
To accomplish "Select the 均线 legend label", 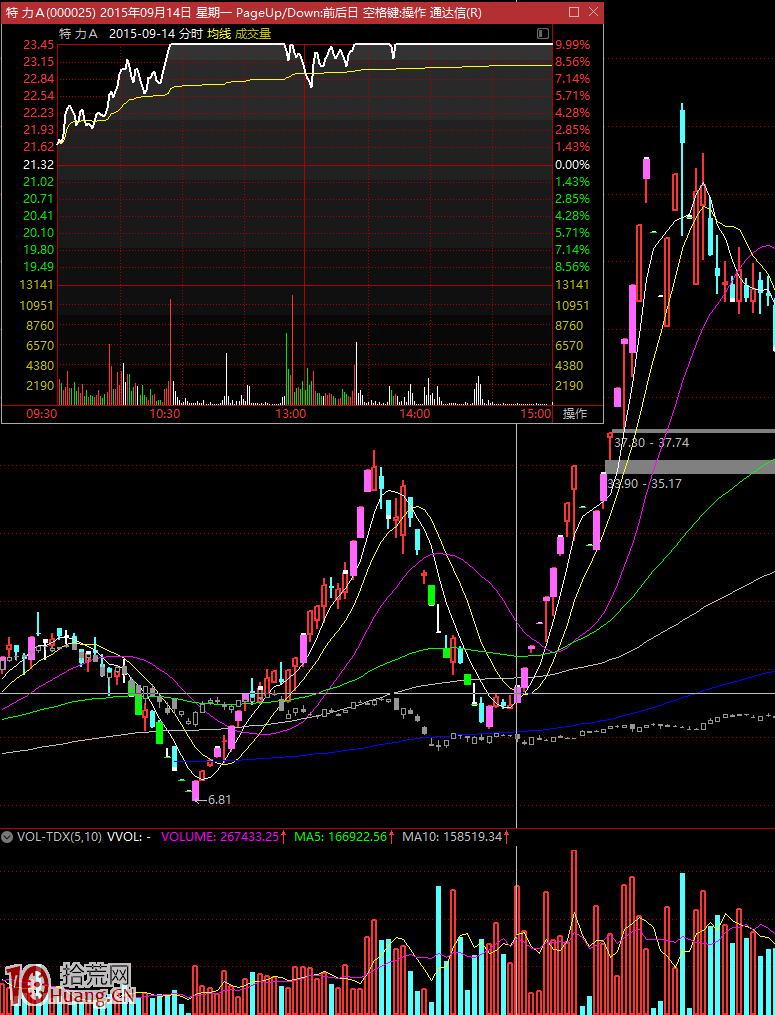I will (218, 34).
